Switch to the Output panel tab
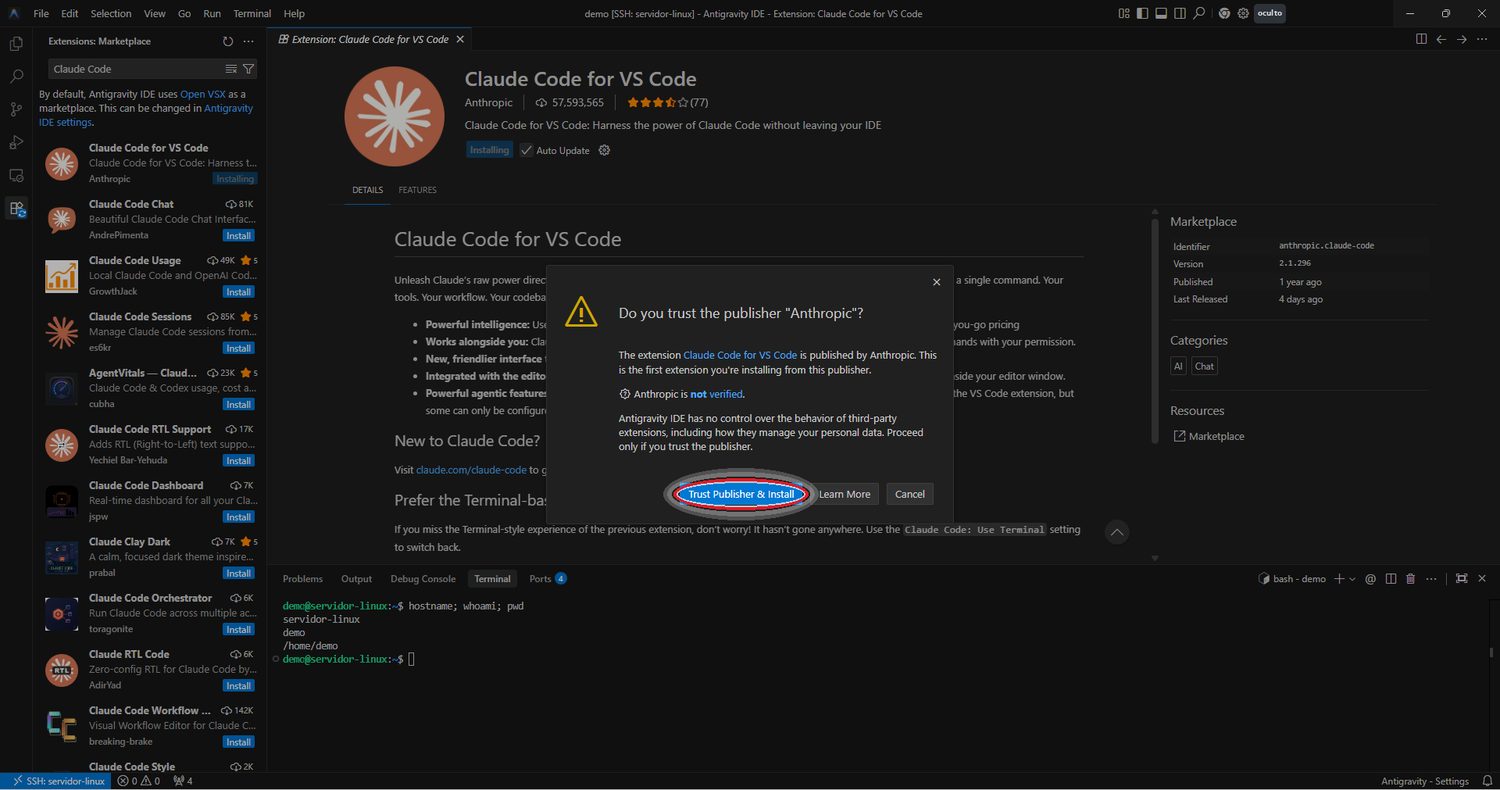Screen dimensions: 1500x790 tap(356, 579)
